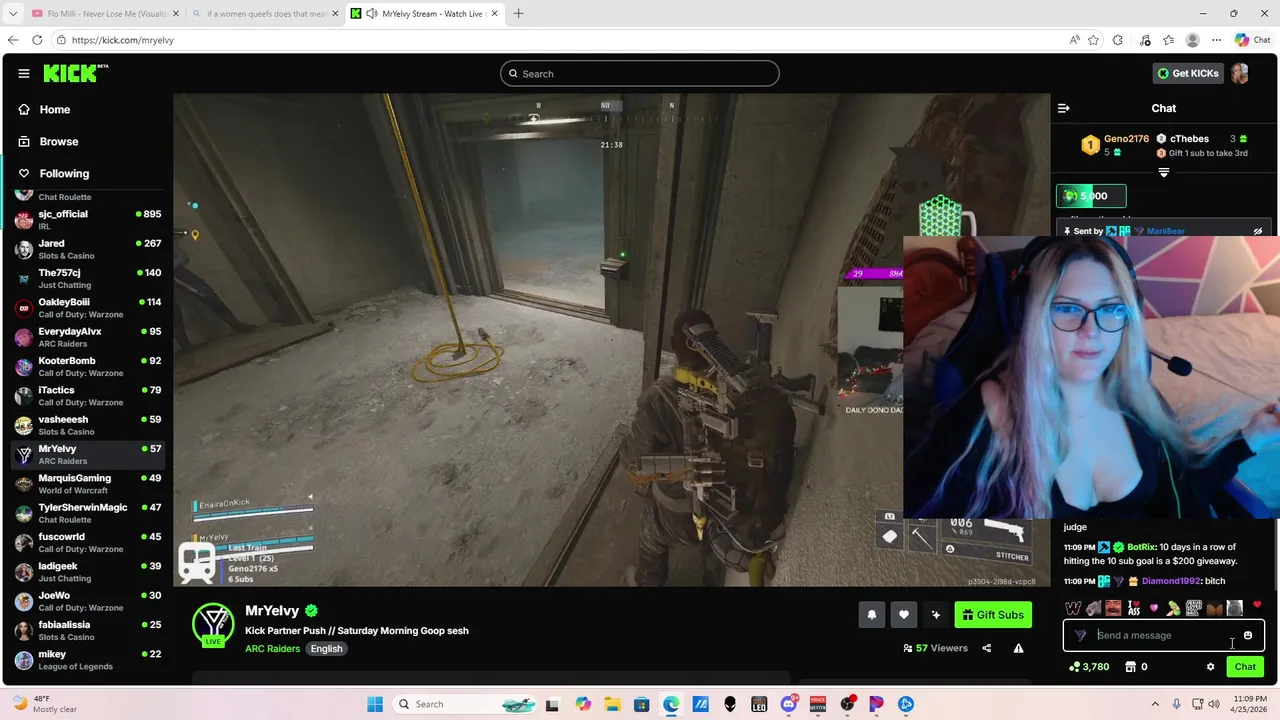Image resolution: width=1280 pixels, height=720 pixels.
Task: Open The757cj channel in sidebar
Action: (x=87, y=278)
